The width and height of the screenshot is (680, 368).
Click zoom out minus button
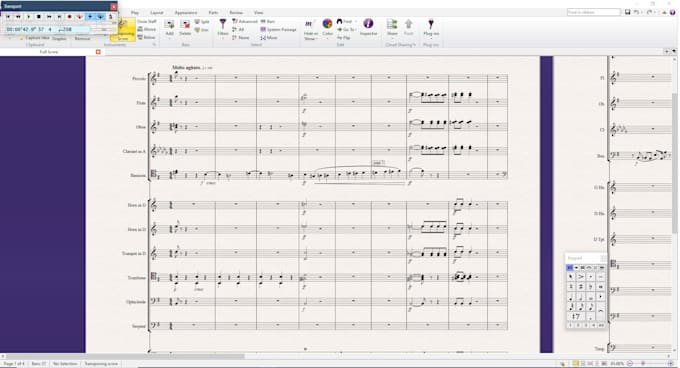click(630, 364)
